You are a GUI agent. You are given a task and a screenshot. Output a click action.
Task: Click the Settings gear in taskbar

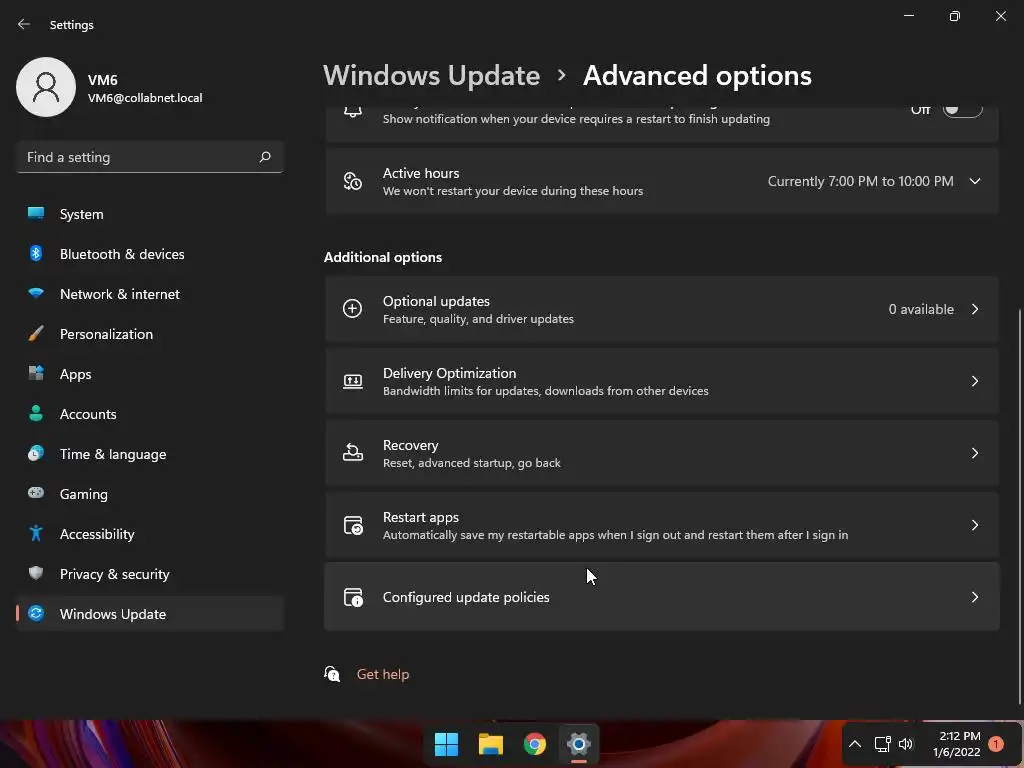pyautogui.click(x=579, y=744)
